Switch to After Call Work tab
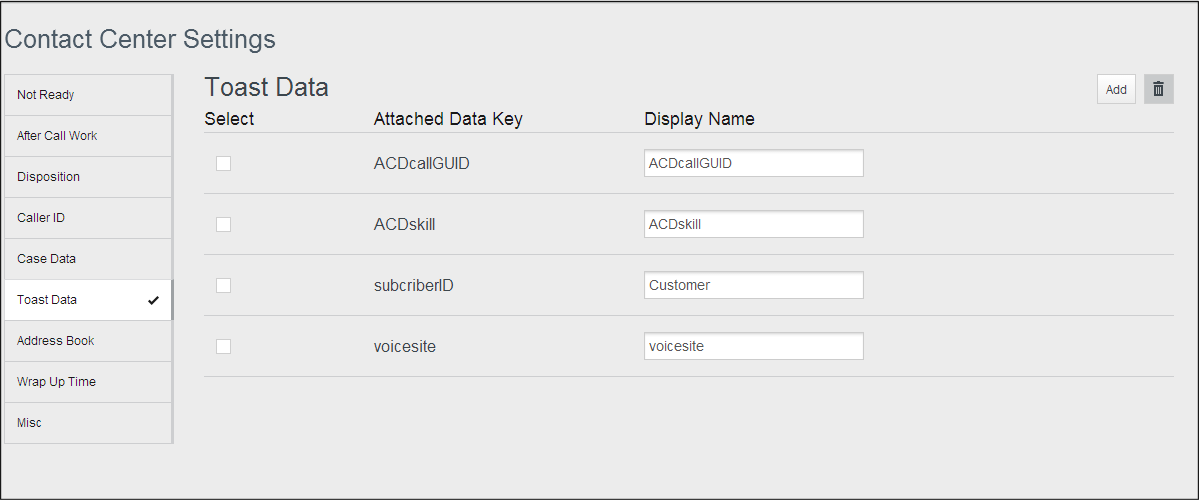The image size is (1199, 500). point(88,136)
